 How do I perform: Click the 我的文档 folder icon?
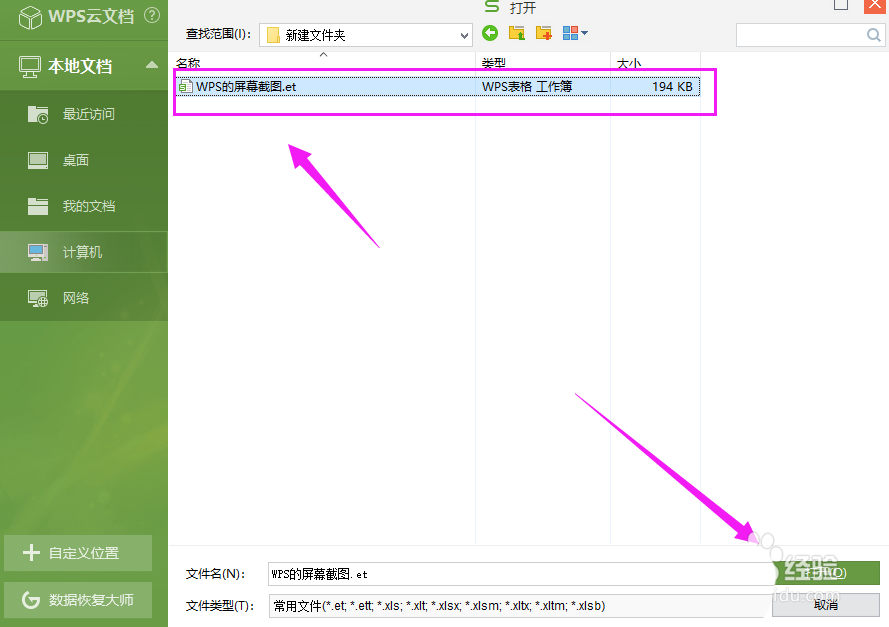(38, 206)
